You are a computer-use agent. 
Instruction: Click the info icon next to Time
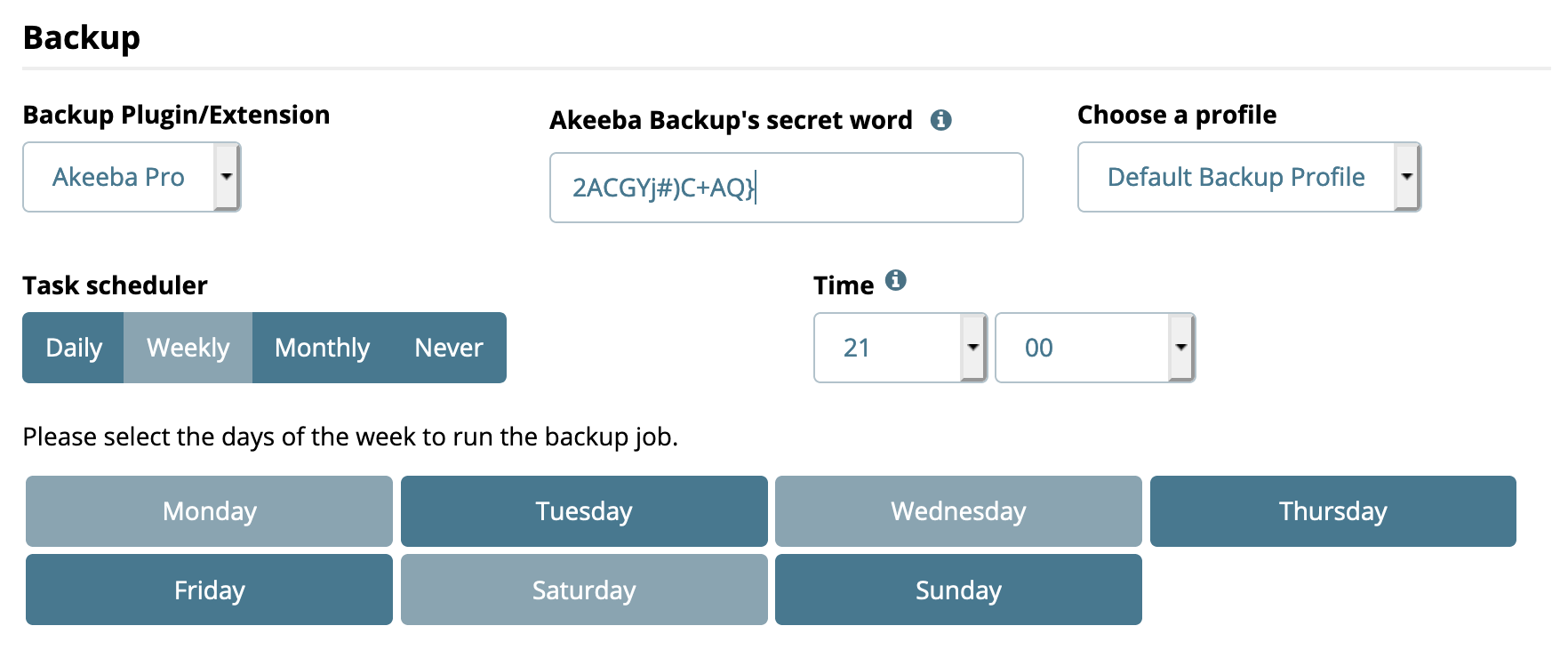pyautogui.click(x=896, y=280)
